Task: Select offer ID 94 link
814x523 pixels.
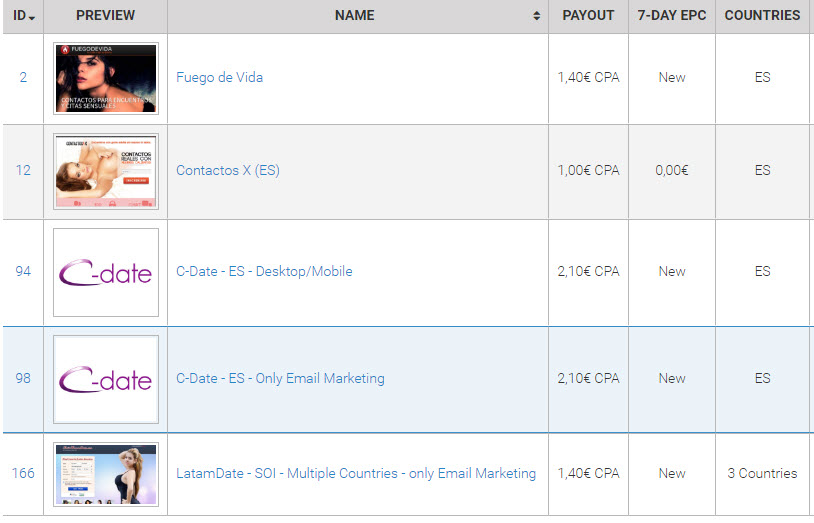Action: coord(23,271)
